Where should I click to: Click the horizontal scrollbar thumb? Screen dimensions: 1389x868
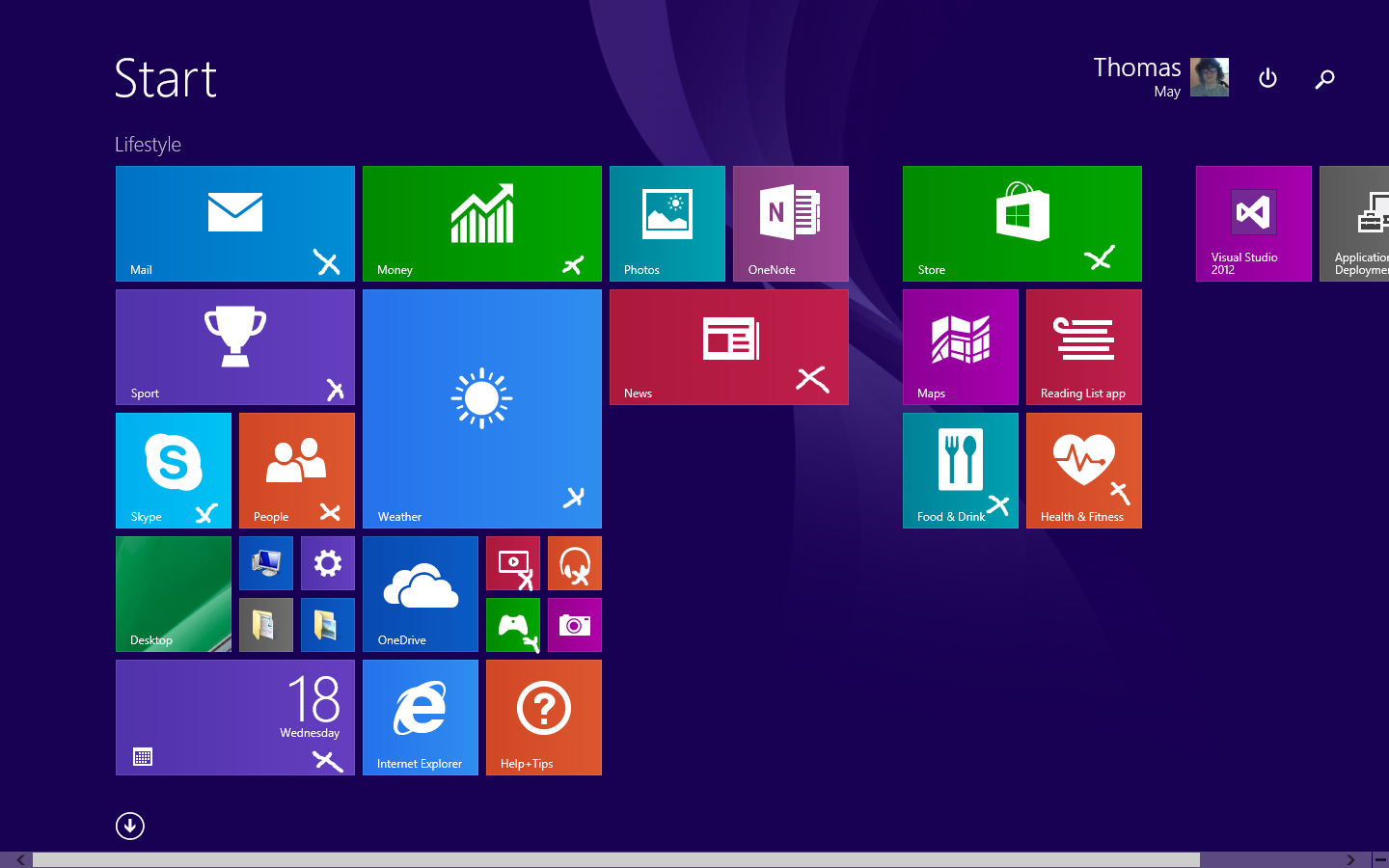(x=616, y=860)
